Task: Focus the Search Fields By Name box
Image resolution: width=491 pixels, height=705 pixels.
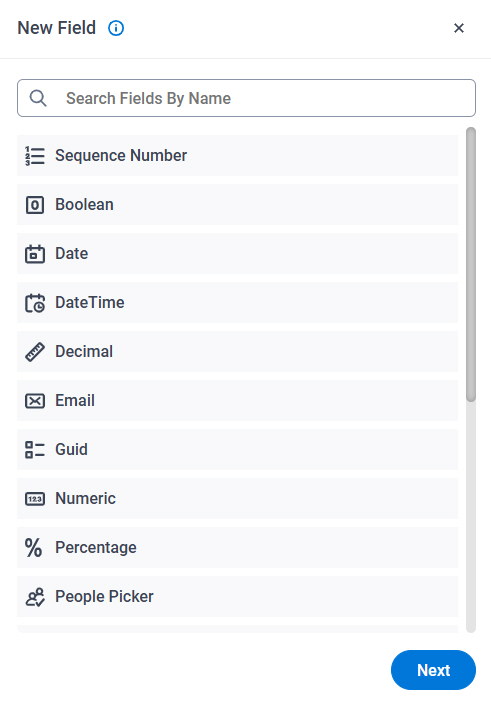Action: (x=246, y=98)
